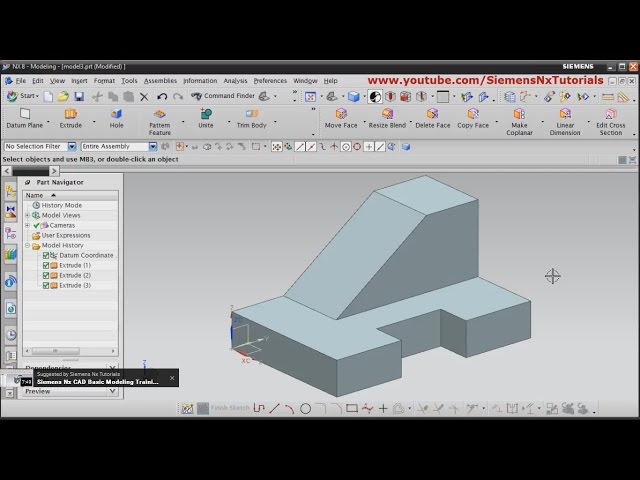Viewport: 640px width, 480px height.
Task: Click the sketch Point plus tool
Action: 383,408
